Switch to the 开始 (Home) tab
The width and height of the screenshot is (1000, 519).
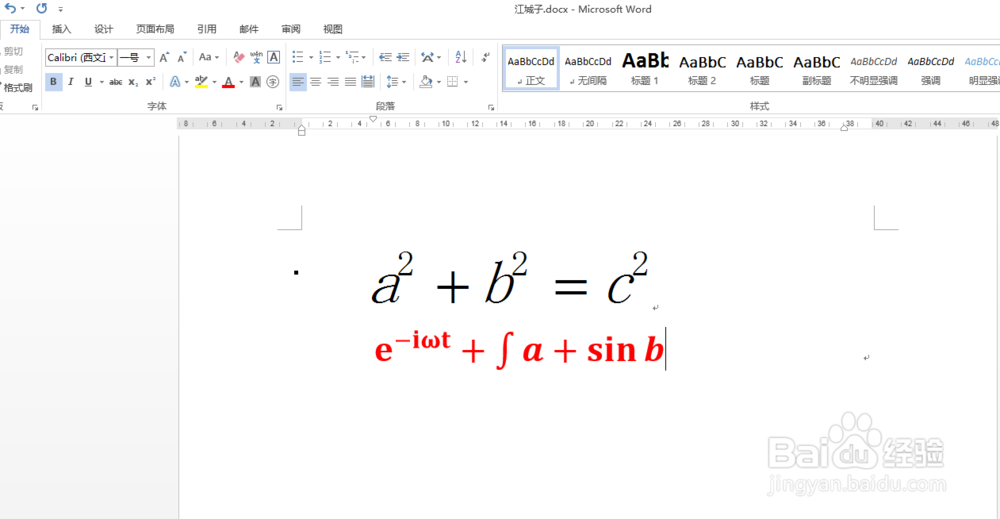coord(20,29)
